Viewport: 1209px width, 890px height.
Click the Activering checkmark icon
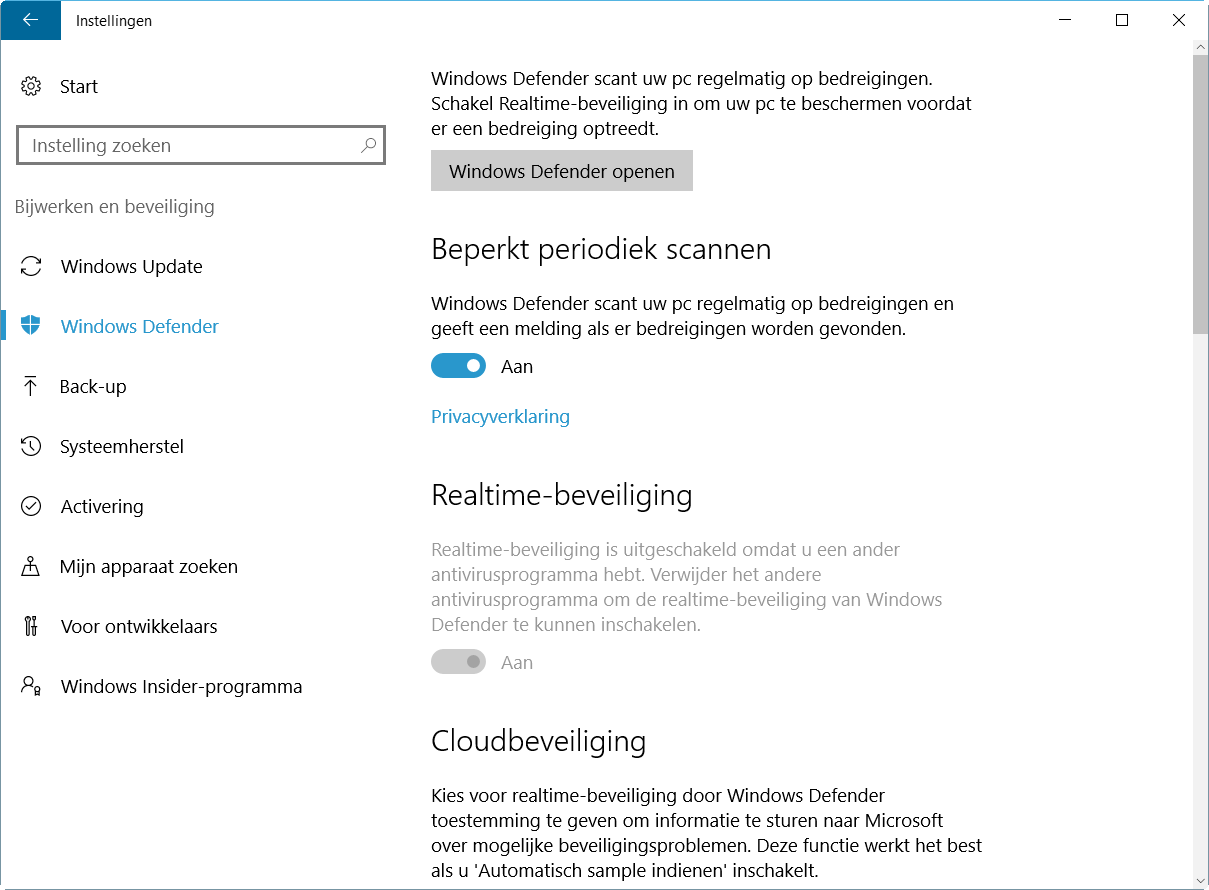(31, 506)
